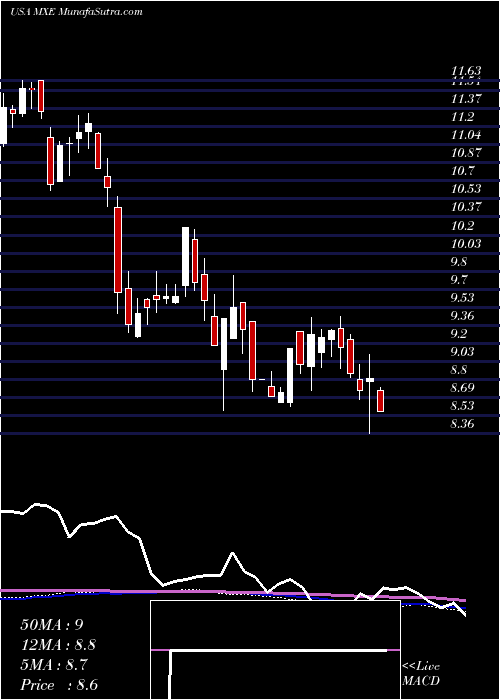The width and height of the screenshot is (500, 700).
Task: Click the '12MA : 8.8' indicator text
Action: (x=58, y=645)
